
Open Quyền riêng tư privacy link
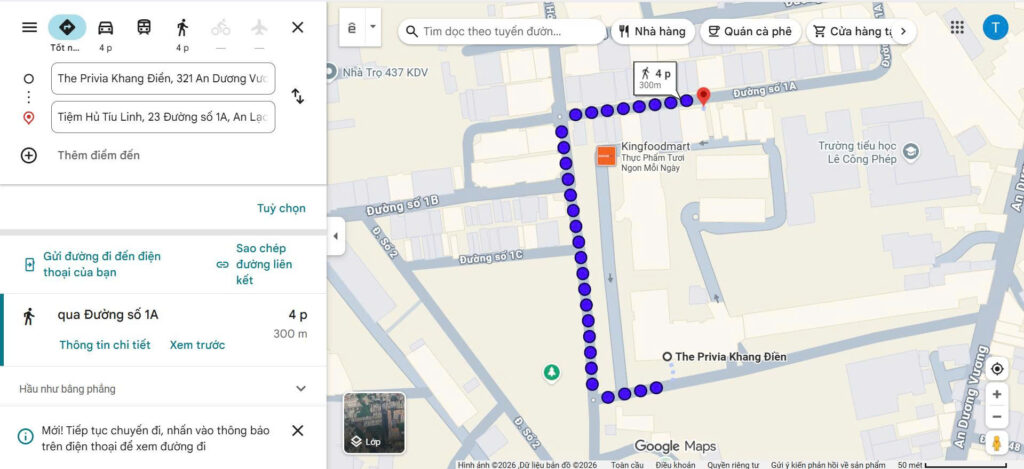(x=733, y=465)
